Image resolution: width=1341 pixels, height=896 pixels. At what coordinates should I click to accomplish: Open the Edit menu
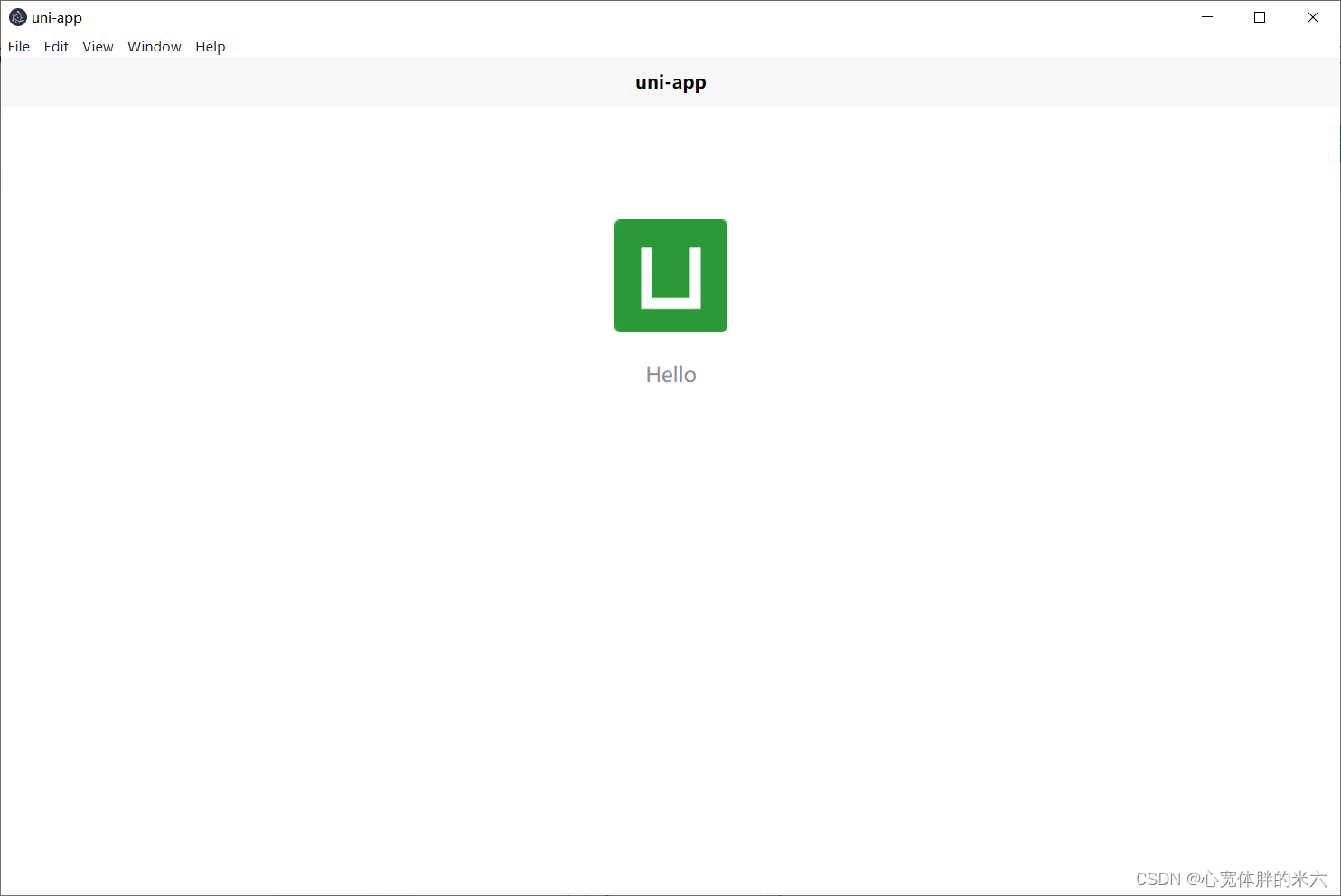coord(56,47)
